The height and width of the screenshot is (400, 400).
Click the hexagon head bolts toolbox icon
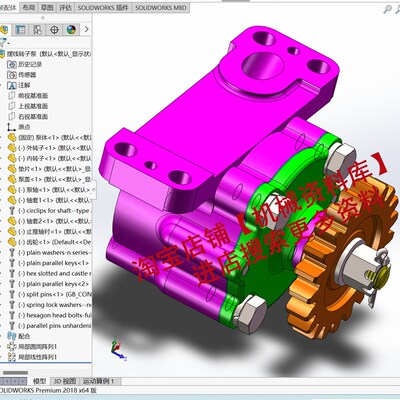point(12,315)
